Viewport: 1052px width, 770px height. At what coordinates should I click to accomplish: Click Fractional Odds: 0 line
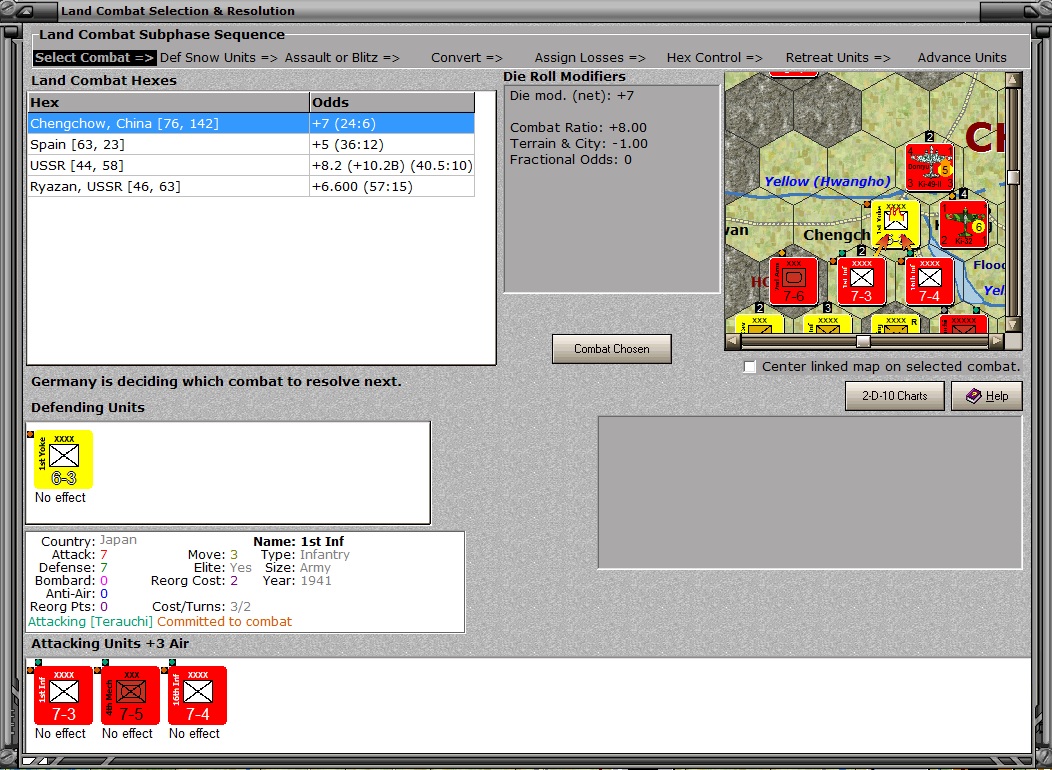pos(570,160)
